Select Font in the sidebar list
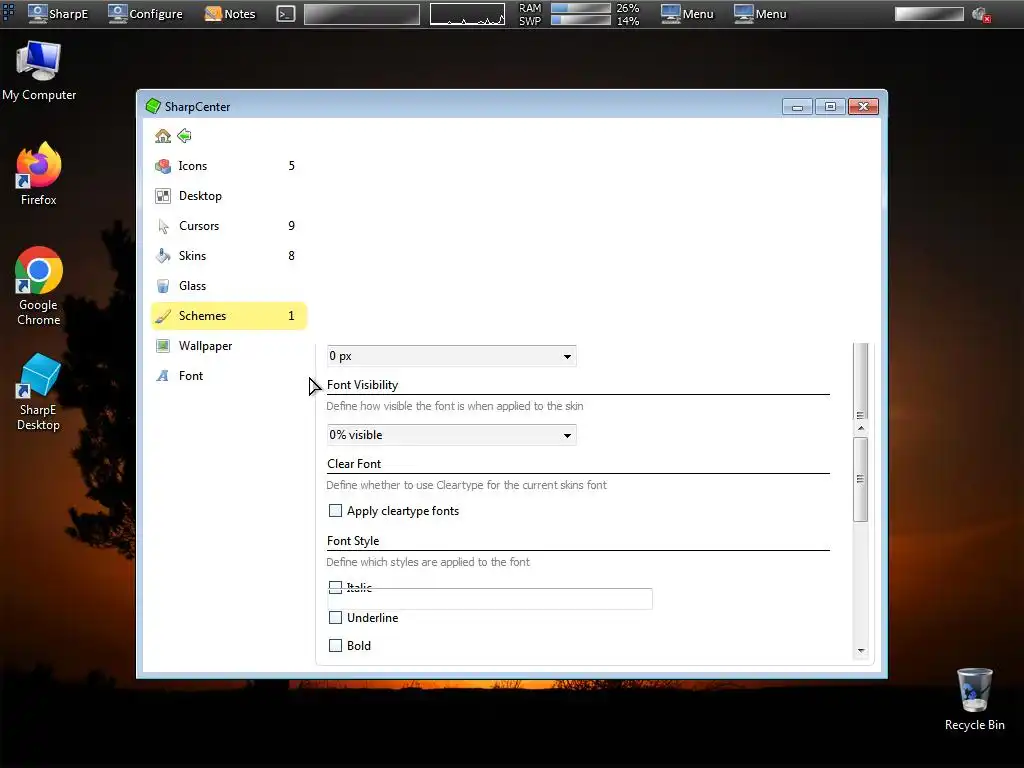The height and width of the screenshot is (768, 1024). [228, 376]
